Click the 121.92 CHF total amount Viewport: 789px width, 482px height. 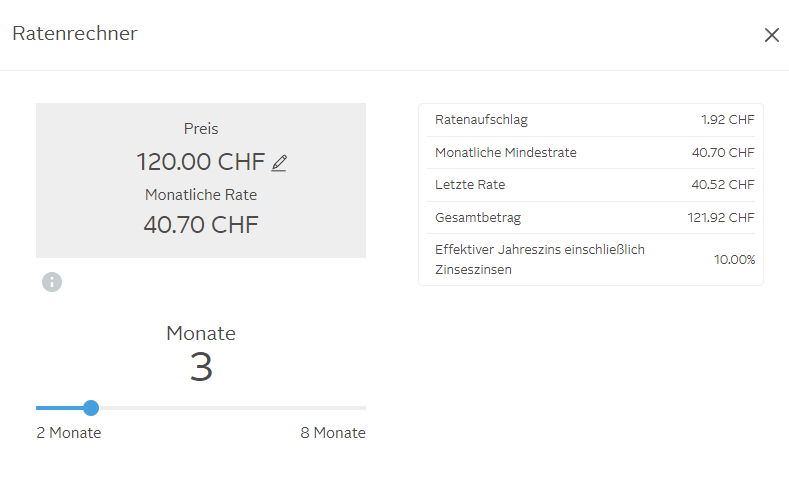[x=727, y=217]
